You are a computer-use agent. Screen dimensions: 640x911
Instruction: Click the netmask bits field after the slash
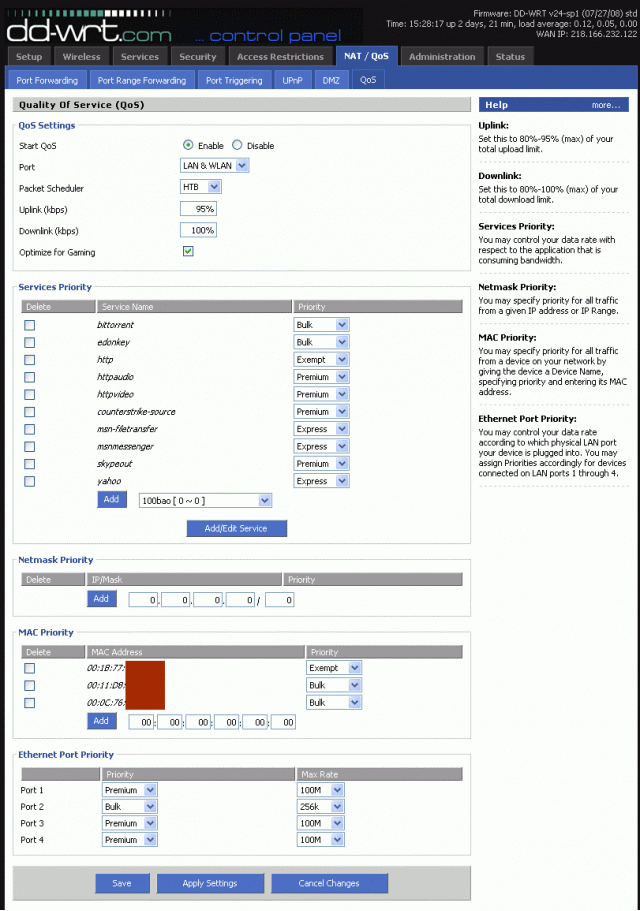280,600
